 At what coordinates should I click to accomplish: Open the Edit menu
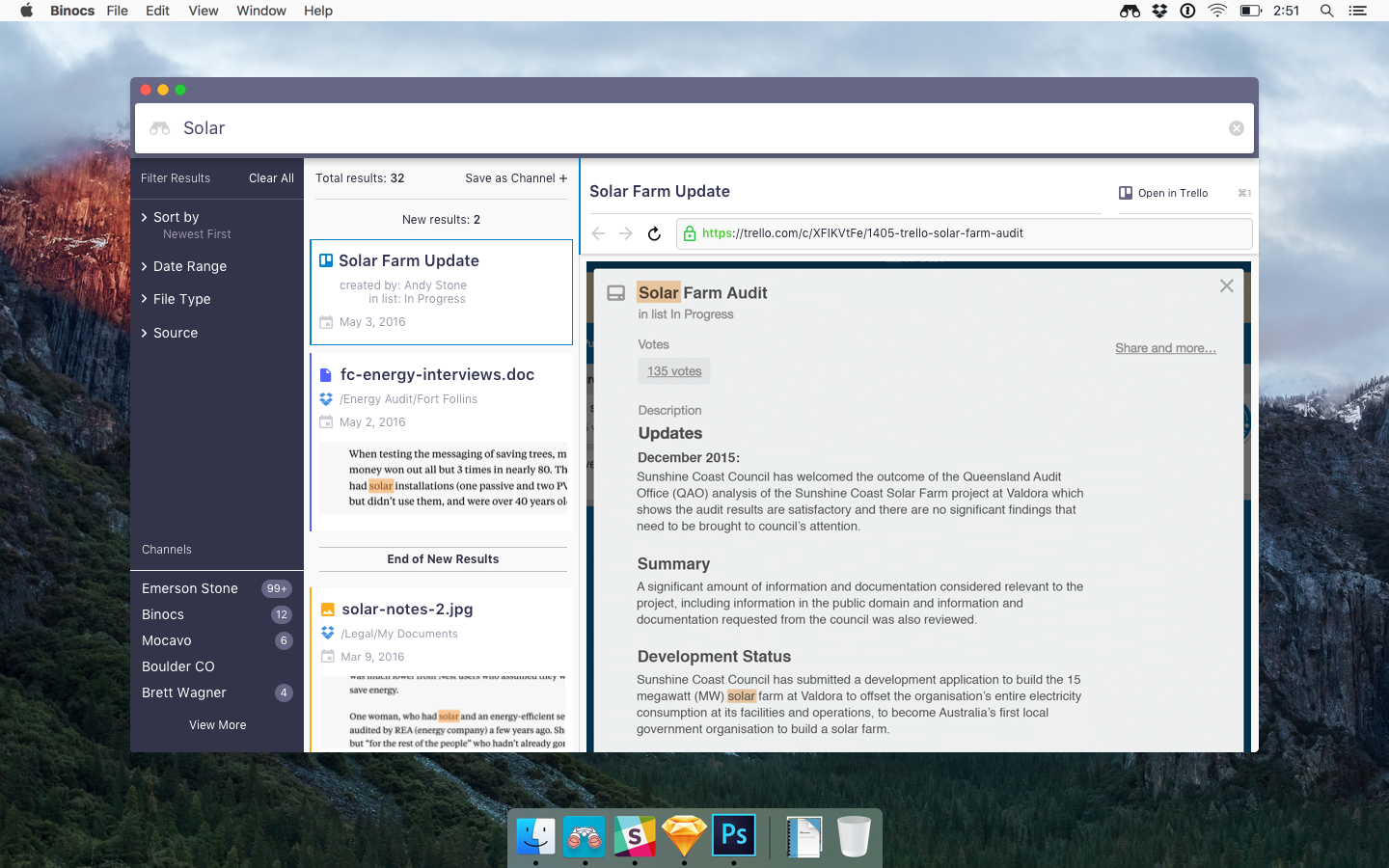[157, 11]
